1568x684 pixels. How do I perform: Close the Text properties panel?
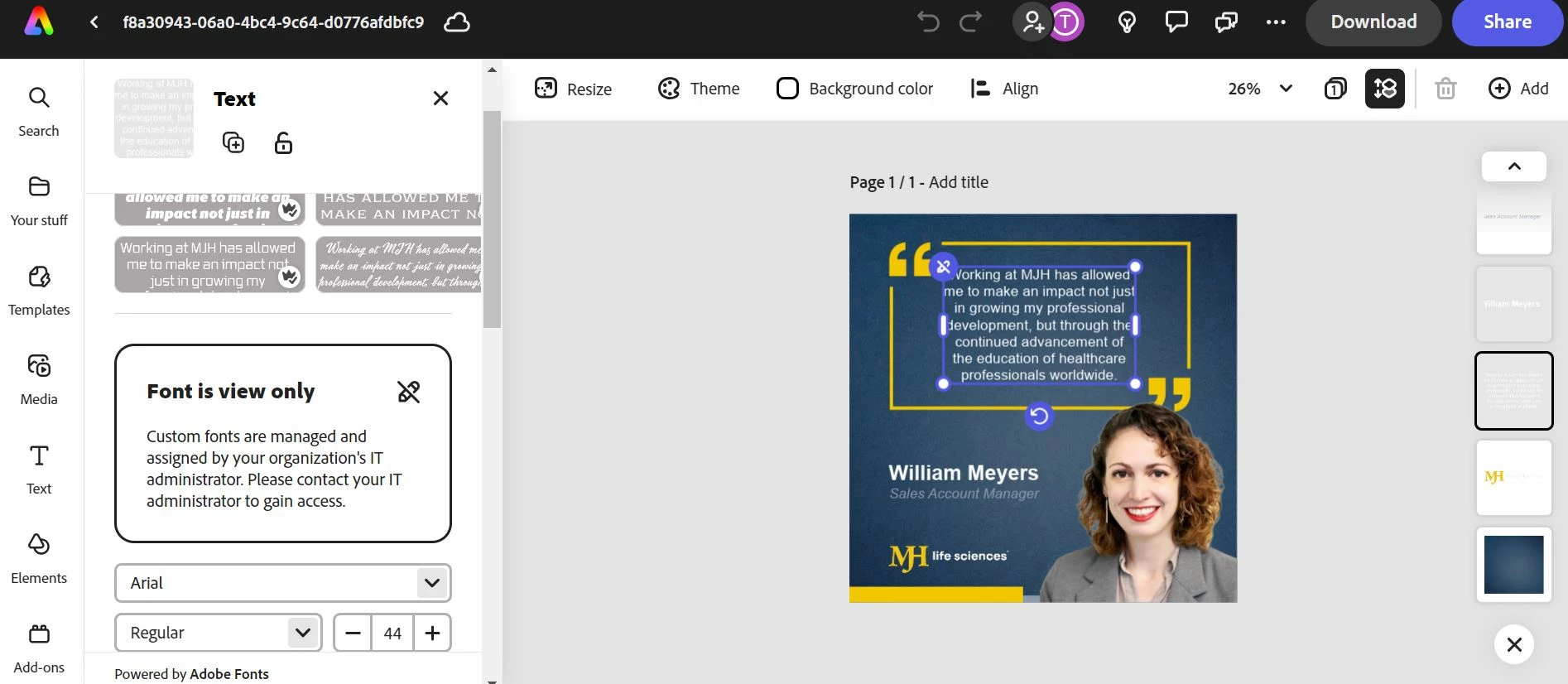tap(440, 99)
